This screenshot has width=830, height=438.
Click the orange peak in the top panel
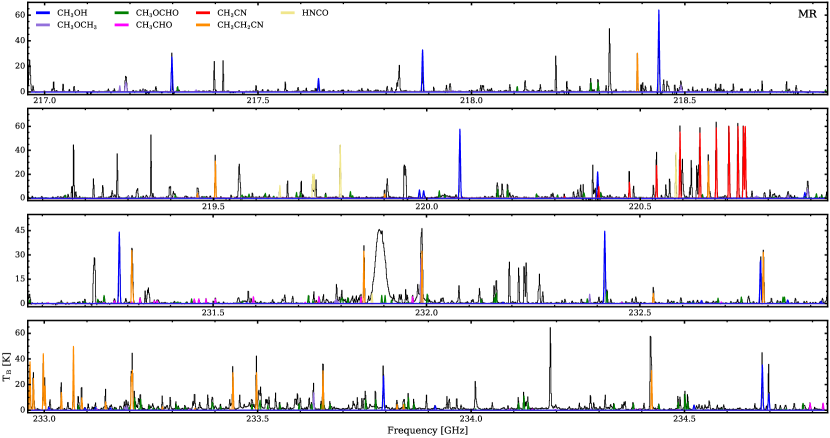[x=637, y=71]
